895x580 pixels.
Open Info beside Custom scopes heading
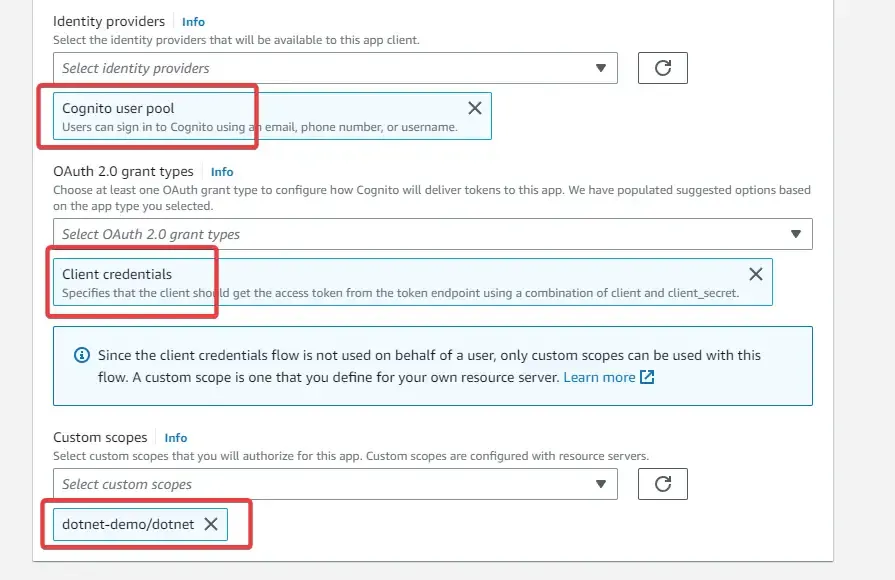175,437
